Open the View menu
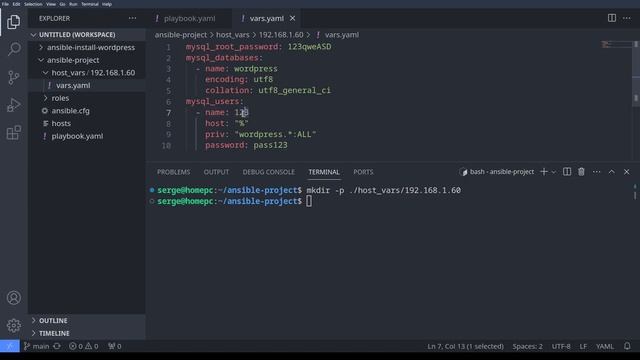The image size is (640, 360). point(51,4)
